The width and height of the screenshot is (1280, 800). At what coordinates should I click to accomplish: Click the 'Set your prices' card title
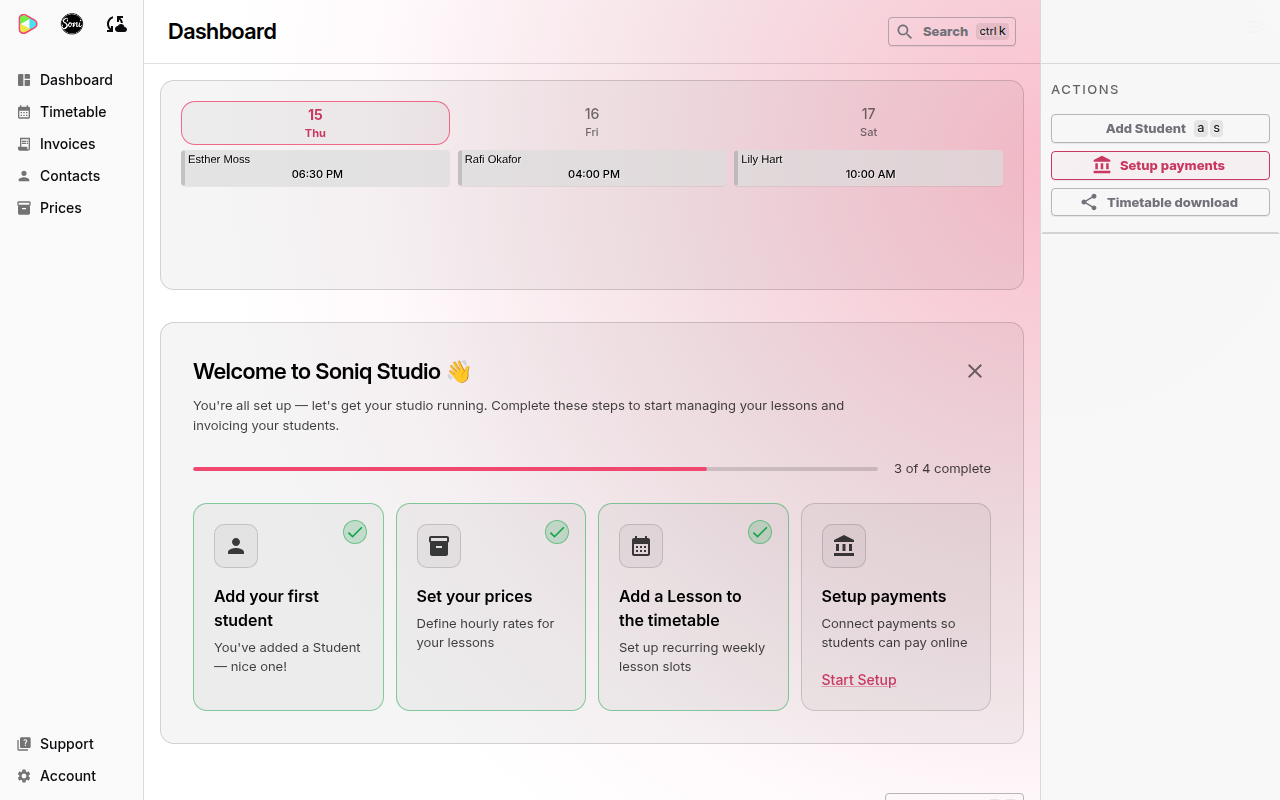(474, 596)
